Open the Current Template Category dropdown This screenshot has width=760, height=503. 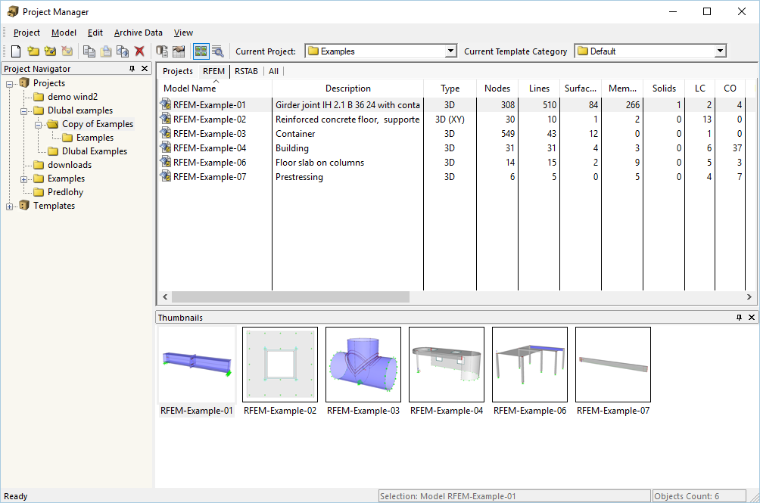(720, 51)
